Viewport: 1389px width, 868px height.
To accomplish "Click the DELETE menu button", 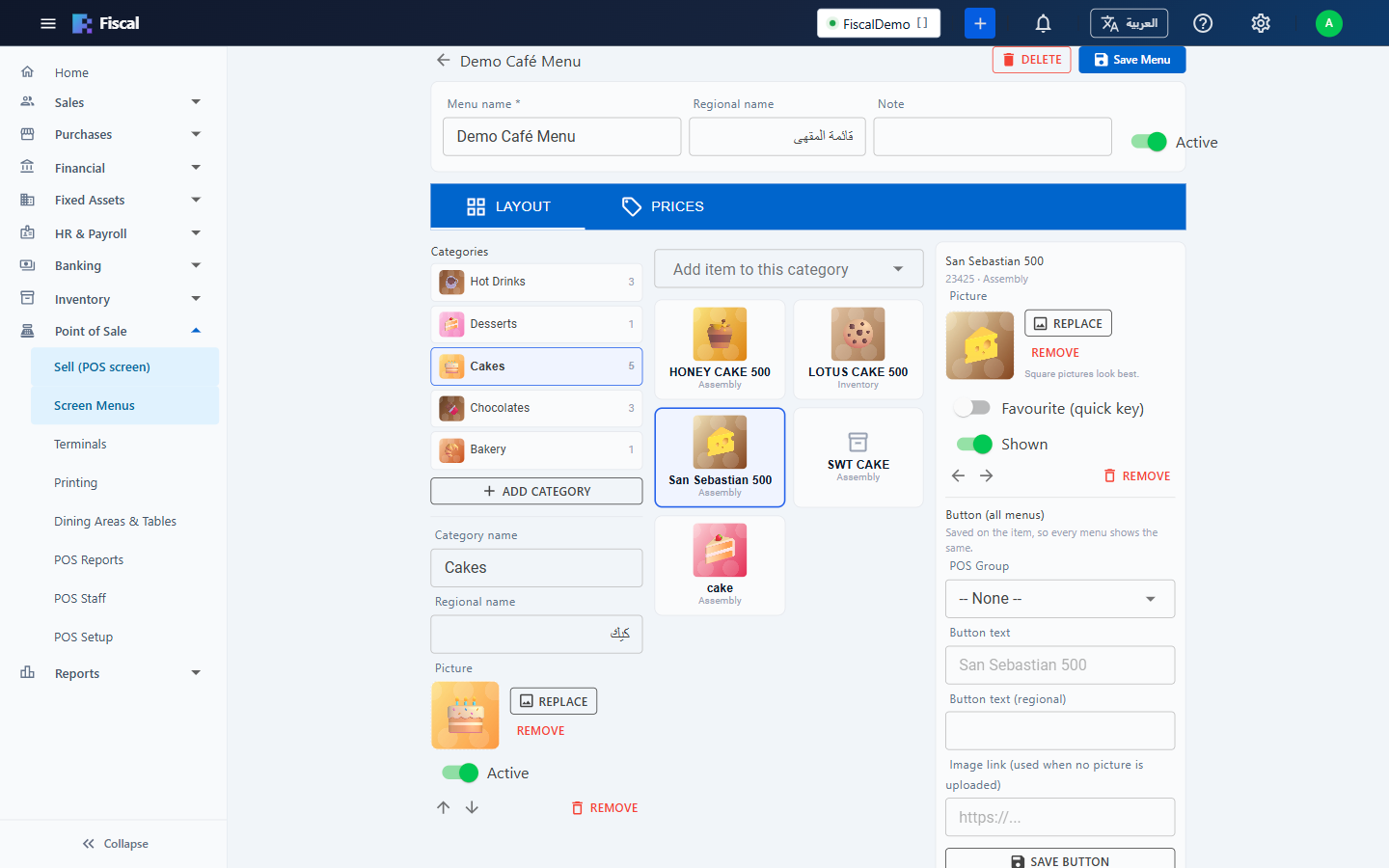I will [x=1032, y=60].
